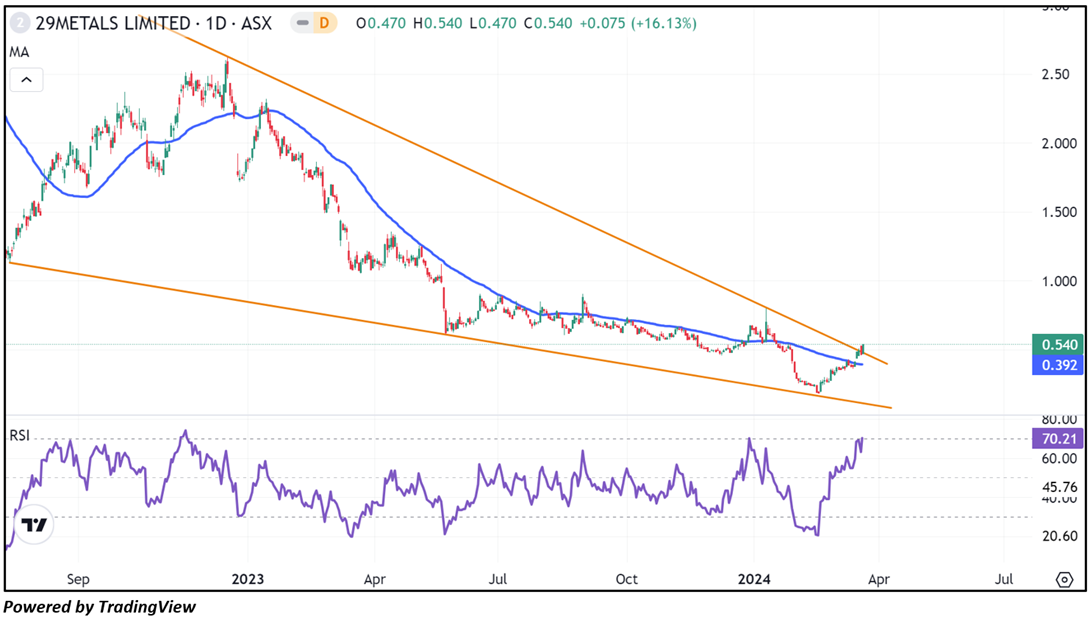Click the 2024 time axis label
The image size is (1090, 617).
754,579
